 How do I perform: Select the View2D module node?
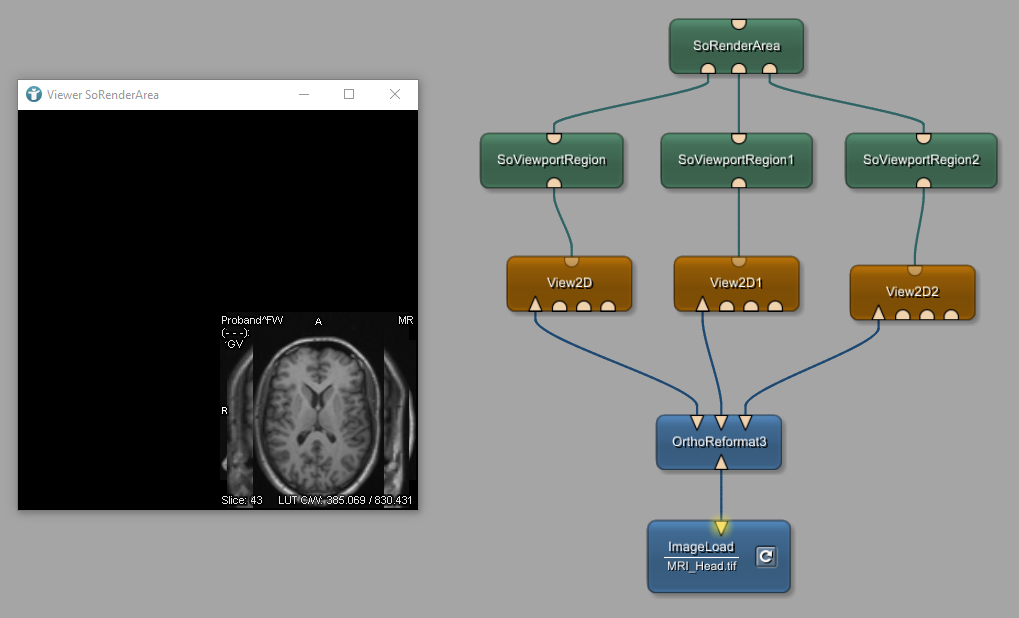(569, 283)
